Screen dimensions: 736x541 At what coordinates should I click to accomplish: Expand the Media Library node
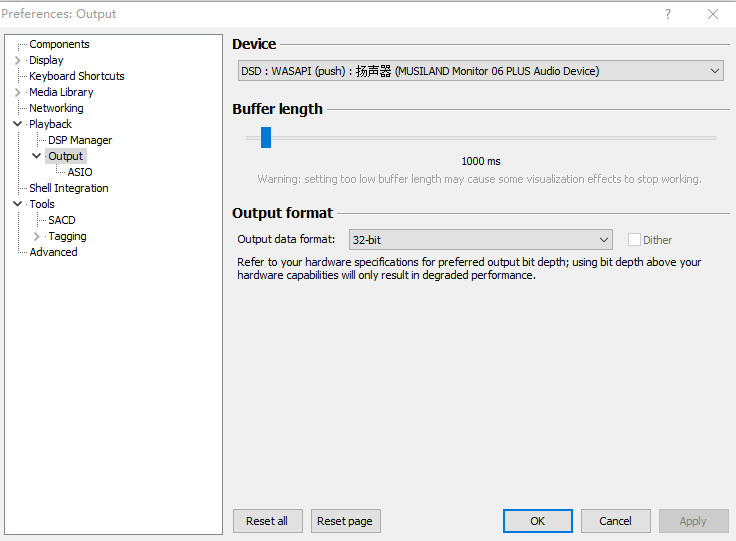[x=18, y=92]
